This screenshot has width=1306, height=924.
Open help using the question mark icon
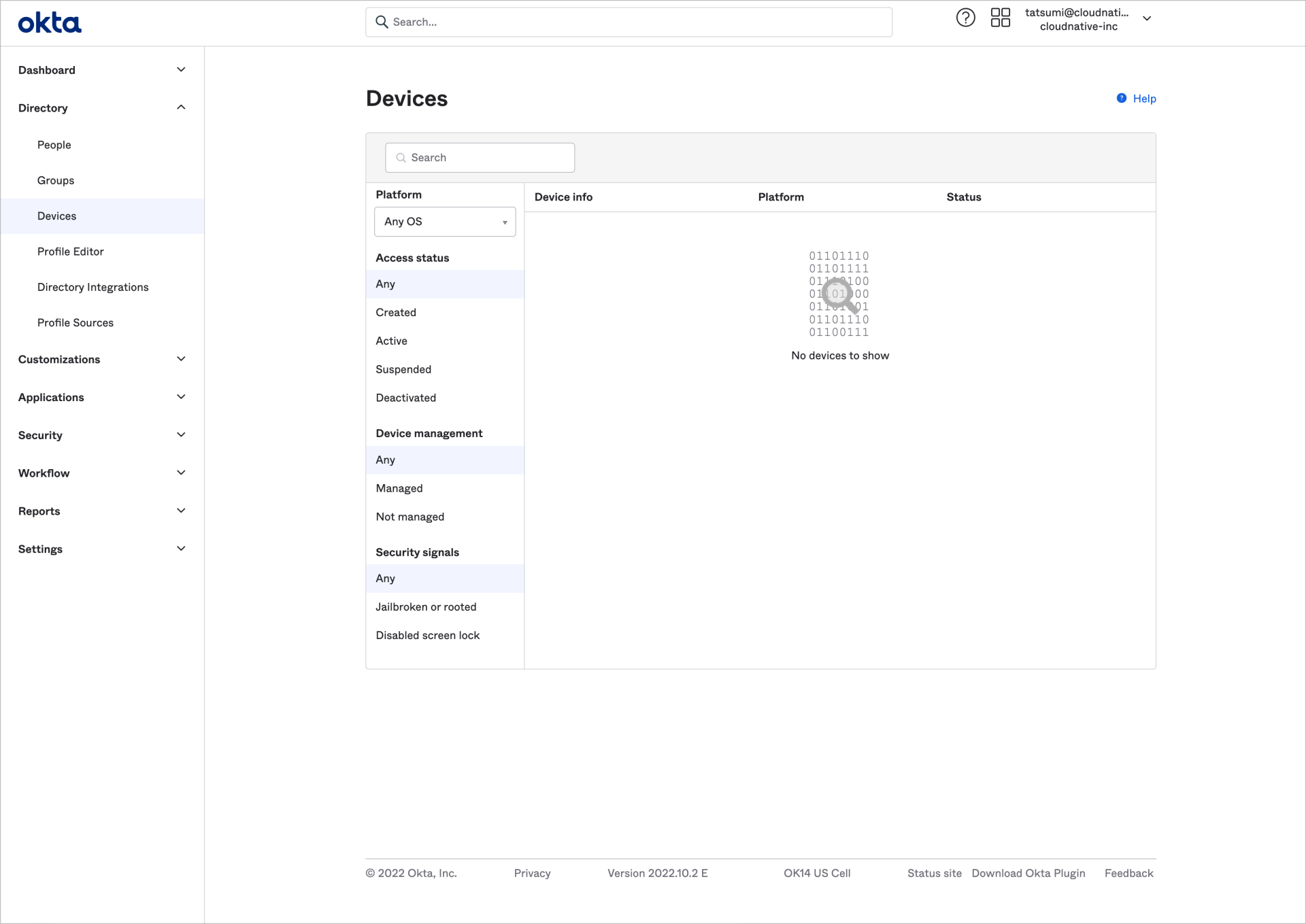tap(965, 18)
